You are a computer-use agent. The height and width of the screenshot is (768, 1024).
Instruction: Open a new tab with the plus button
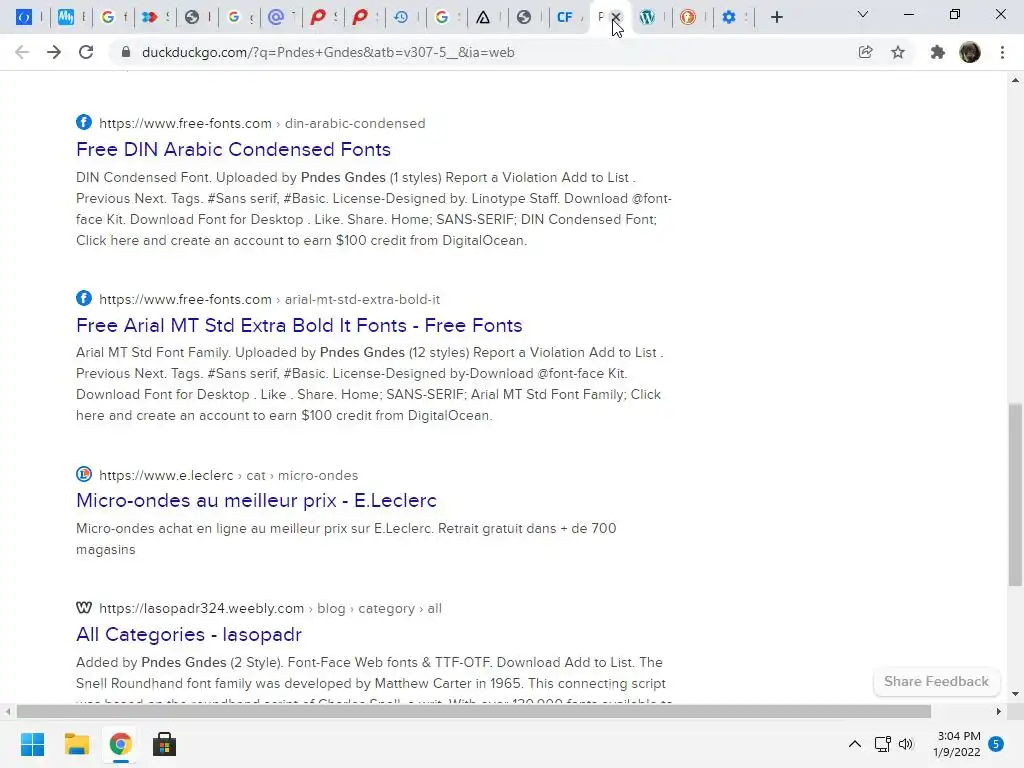tap(776, 17)
